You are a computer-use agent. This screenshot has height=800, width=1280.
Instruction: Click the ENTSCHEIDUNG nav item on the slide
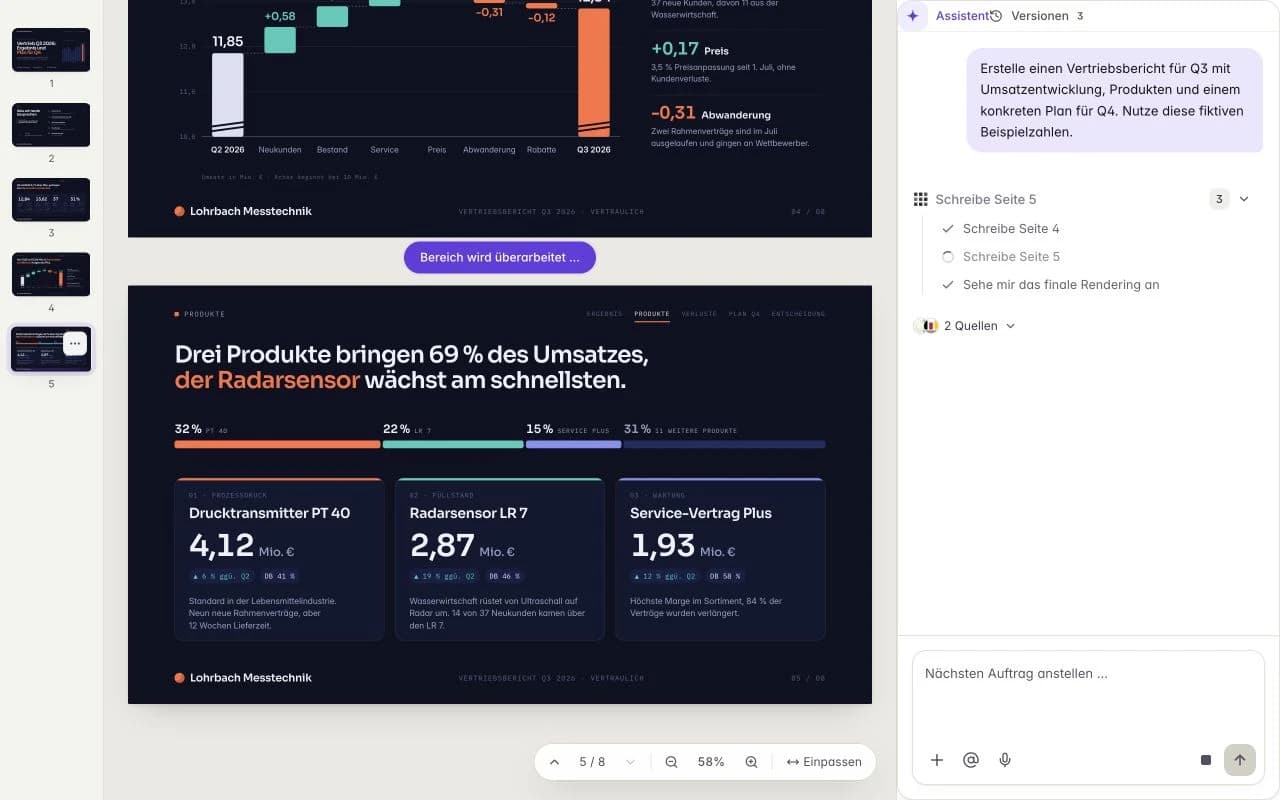[798, 314]
